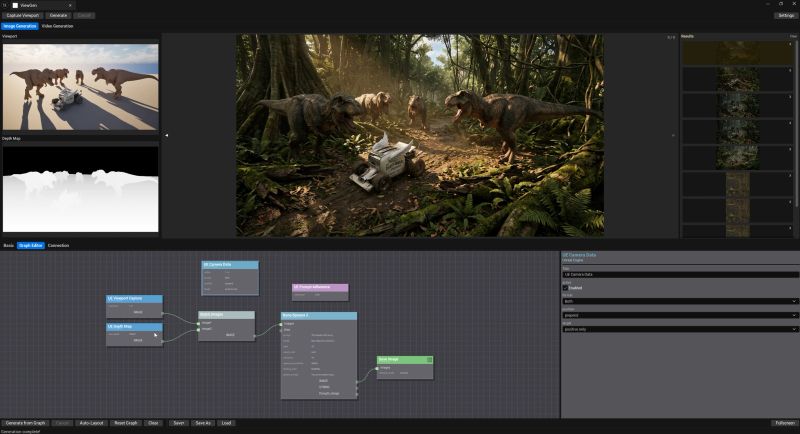
Task: Click the Title field containing UE Camera Data
Action: coord(680,274)
